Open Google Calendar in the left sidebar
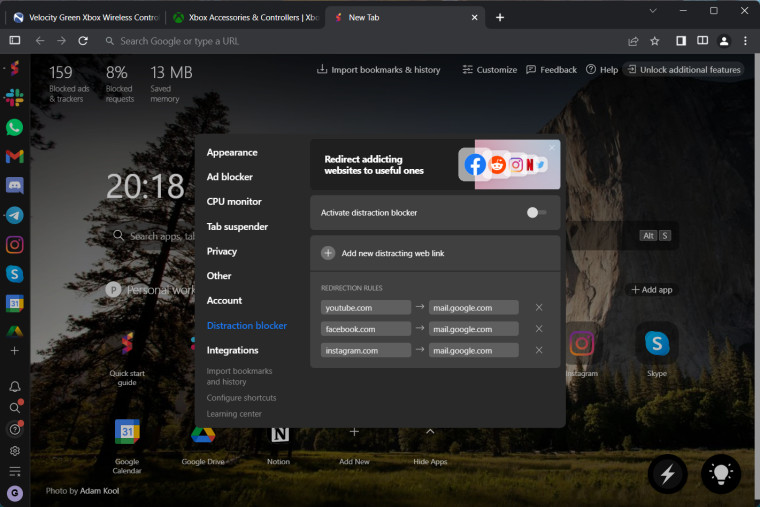Image resolution: width=760 pixels, height=507 pixels. point(15,303)
